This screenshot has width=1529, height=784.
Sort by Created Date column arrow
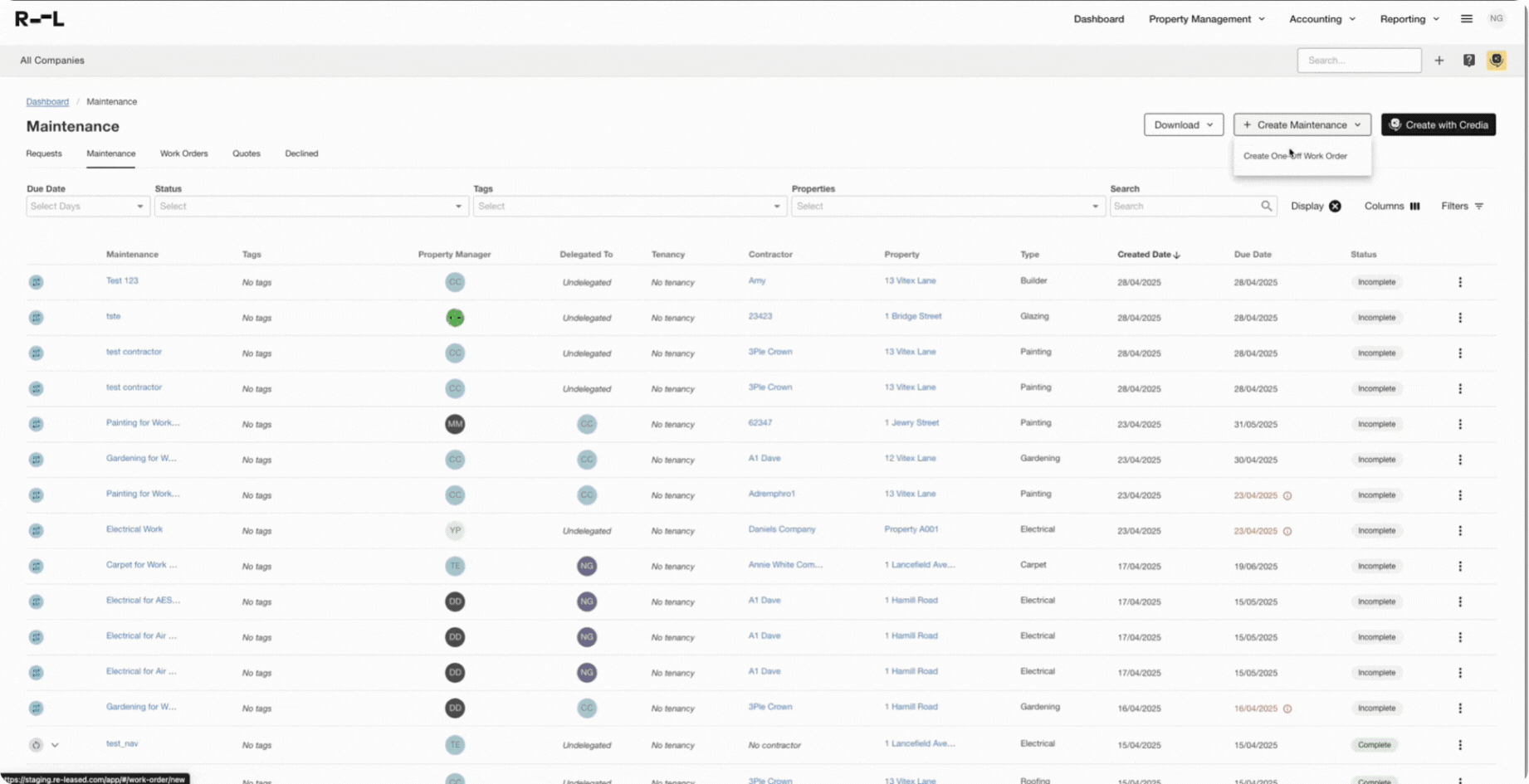point(1177,255)
